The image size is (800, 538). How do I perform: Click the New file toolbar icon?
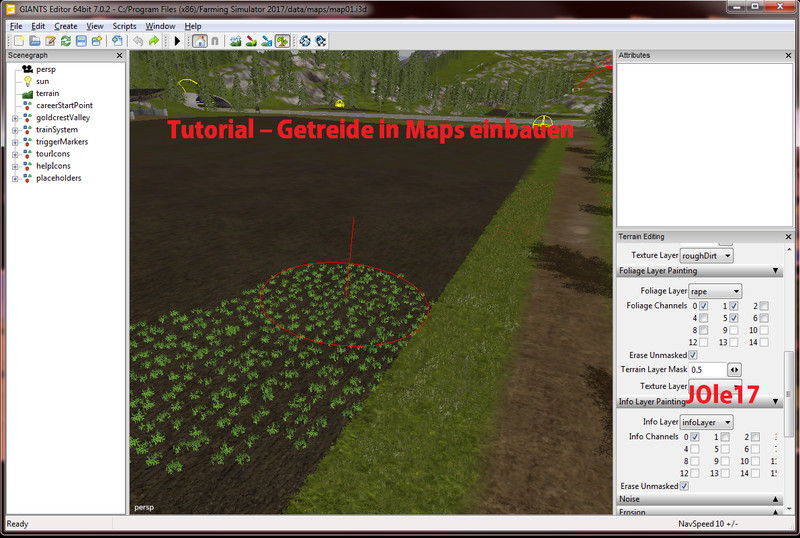coord(19,41)
